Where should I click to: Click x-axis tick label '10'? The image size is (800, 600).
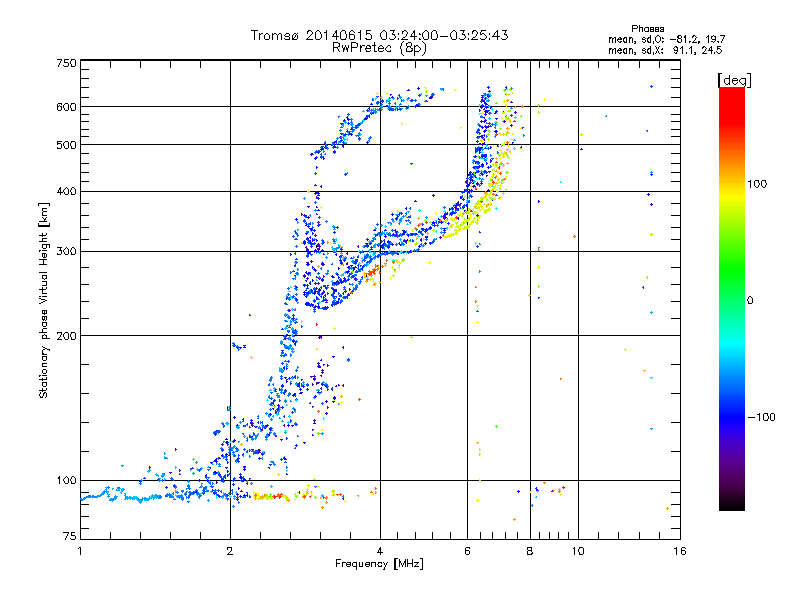[x=578, y=551]
